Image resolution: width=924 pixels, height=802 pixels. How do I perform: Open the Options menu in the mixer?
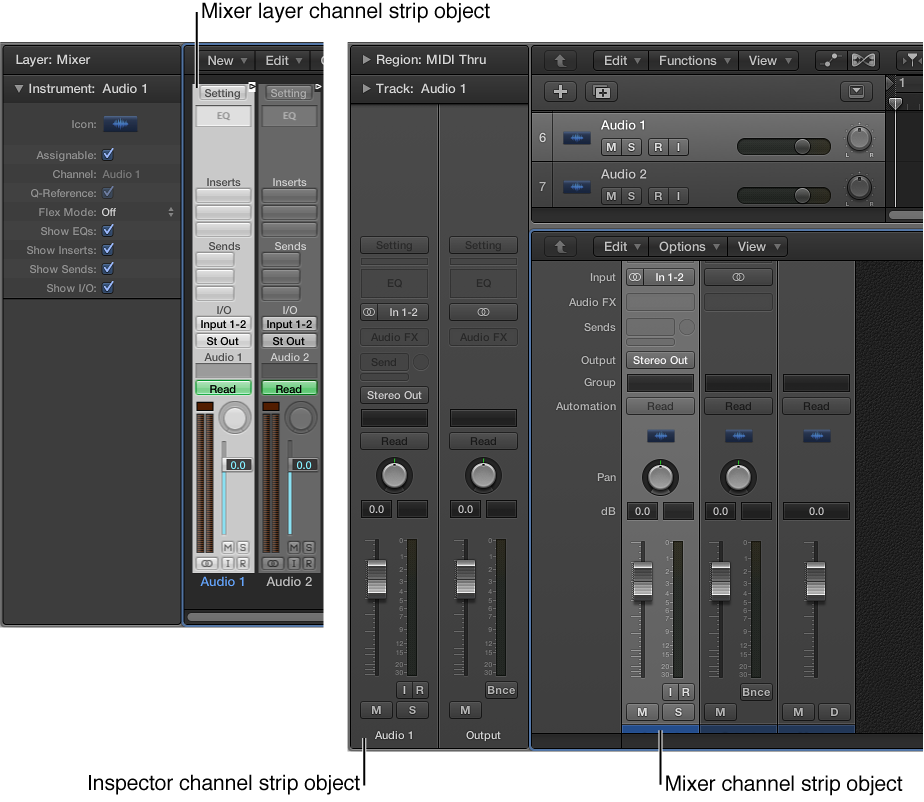687,246
